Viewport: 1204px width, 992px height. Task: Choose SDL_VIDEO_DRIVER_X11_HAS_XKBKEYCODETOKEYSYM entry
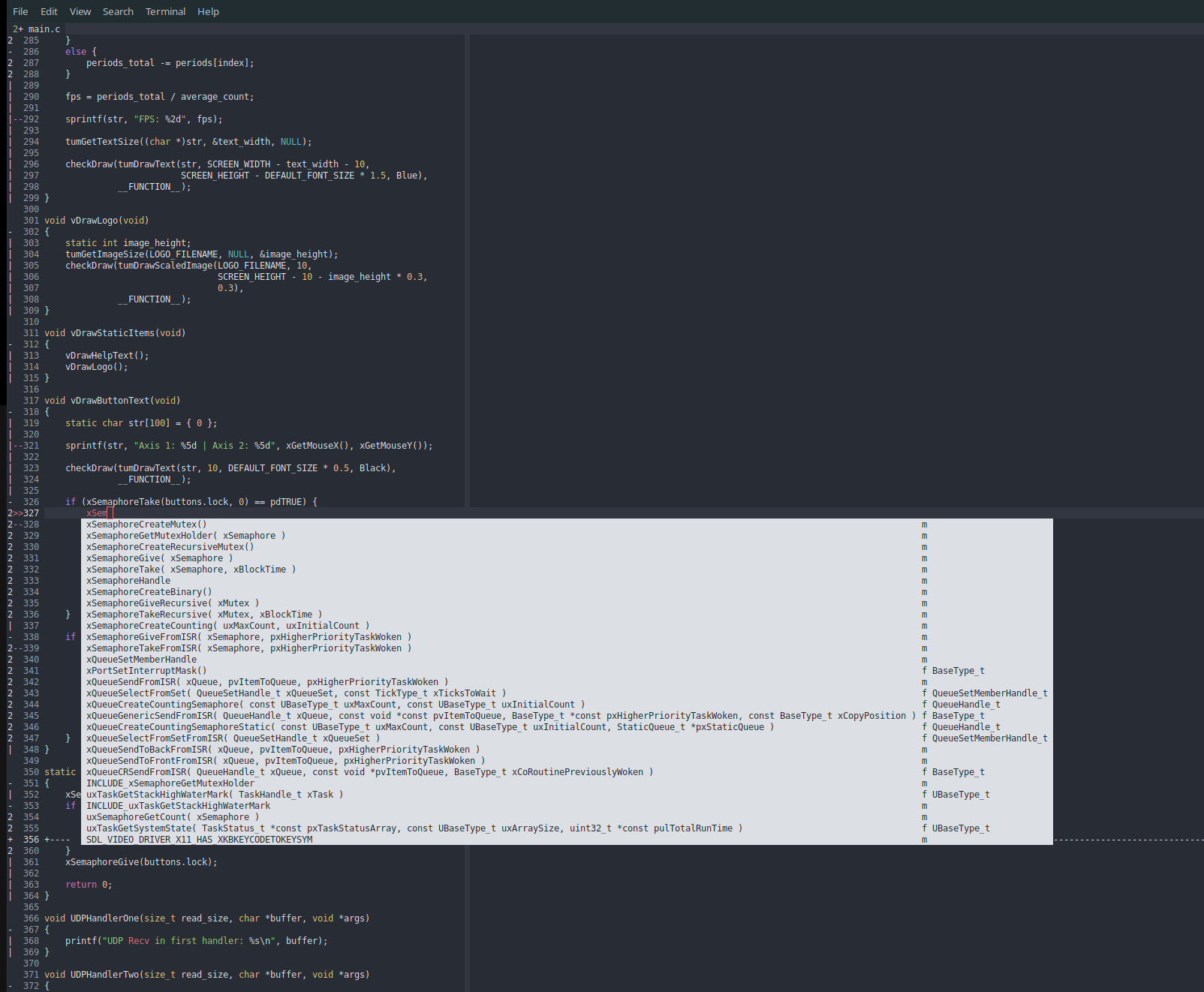(x=567, y=840)
